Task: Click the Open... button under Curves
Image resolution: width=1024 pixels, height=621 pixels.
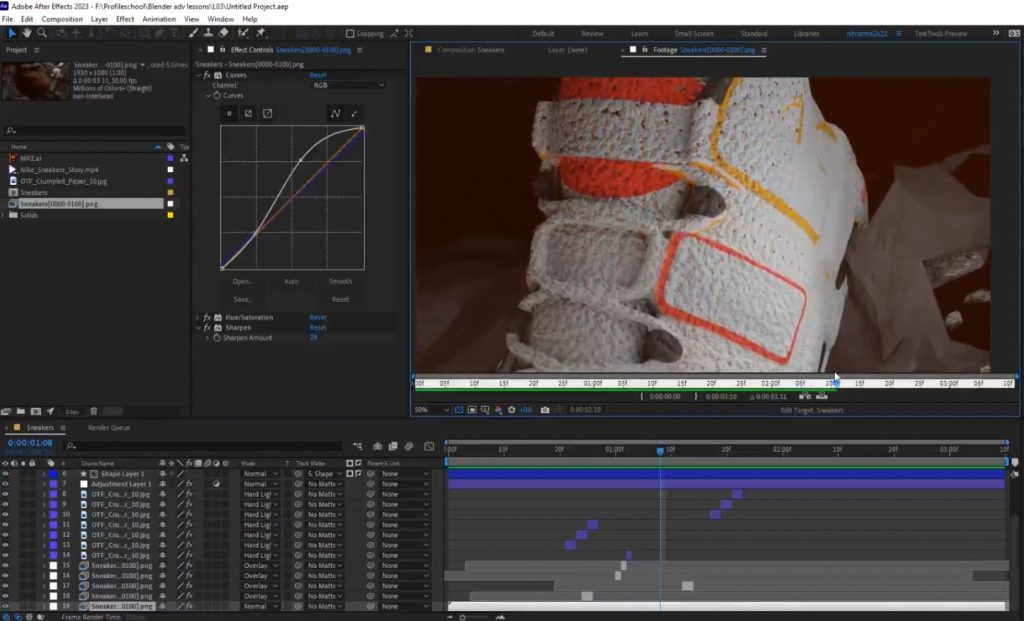Action: 242,281
